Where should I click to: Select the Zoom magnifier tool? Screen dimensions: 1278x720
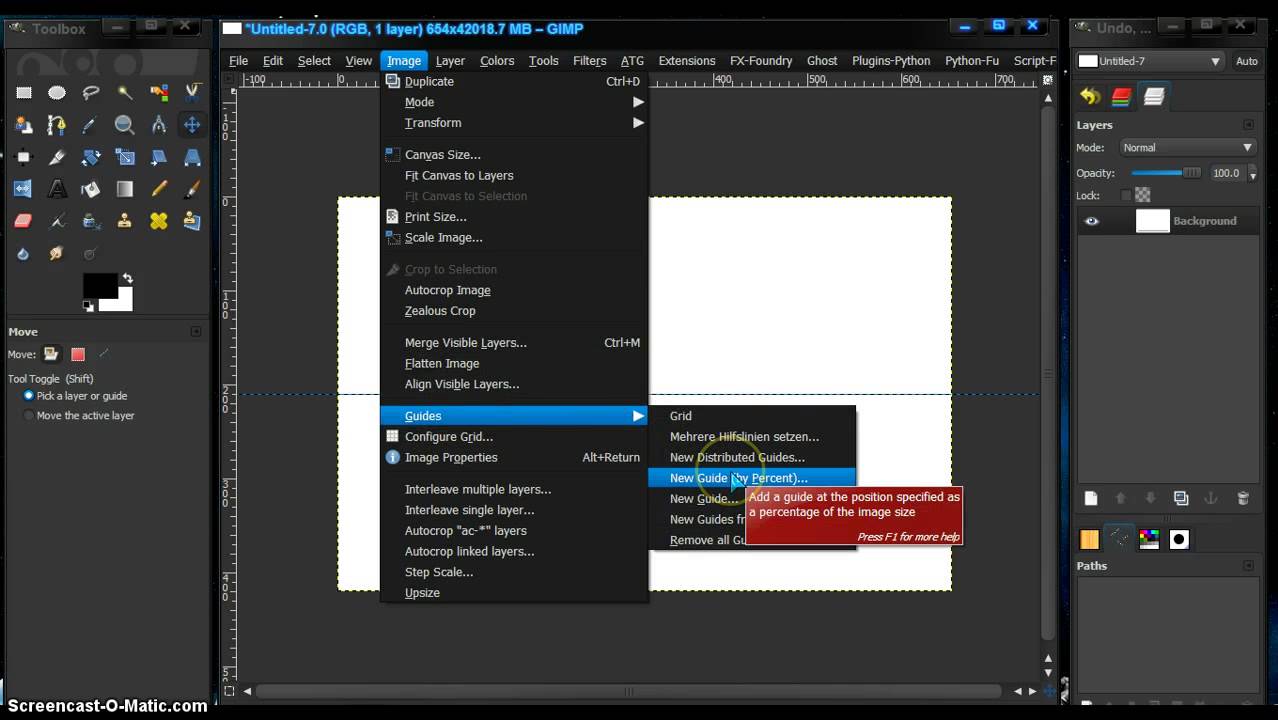coord(125,125)
